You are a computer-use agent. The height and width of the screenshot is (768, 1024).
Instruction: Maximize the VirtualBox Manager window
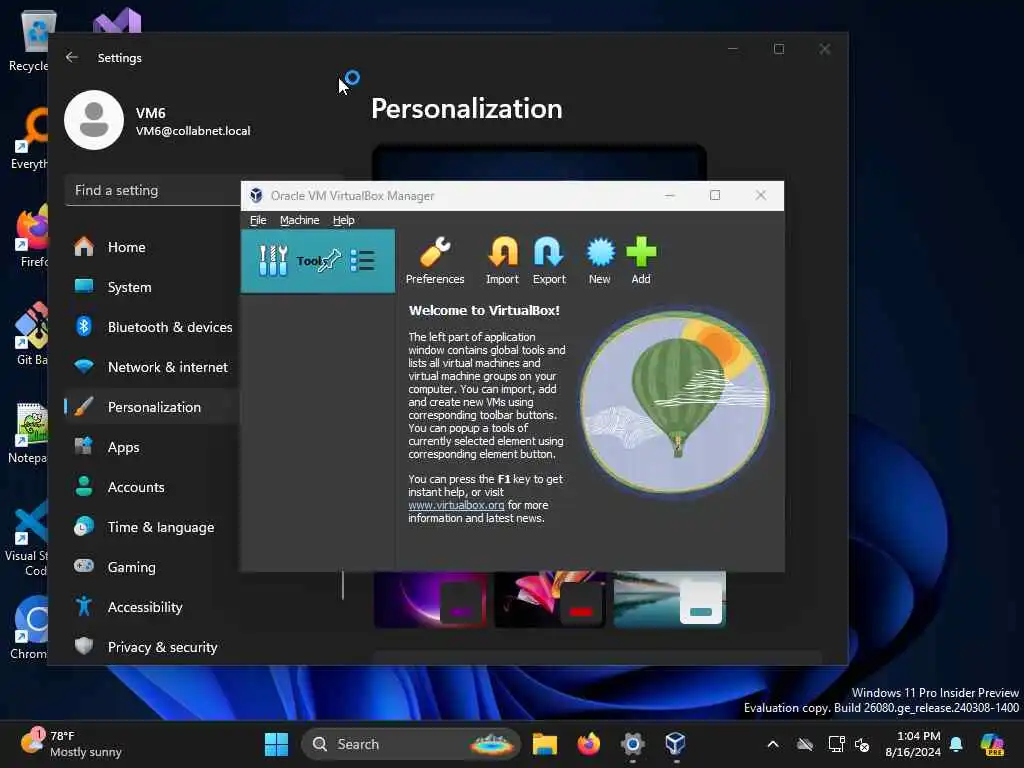coord(715,195)
